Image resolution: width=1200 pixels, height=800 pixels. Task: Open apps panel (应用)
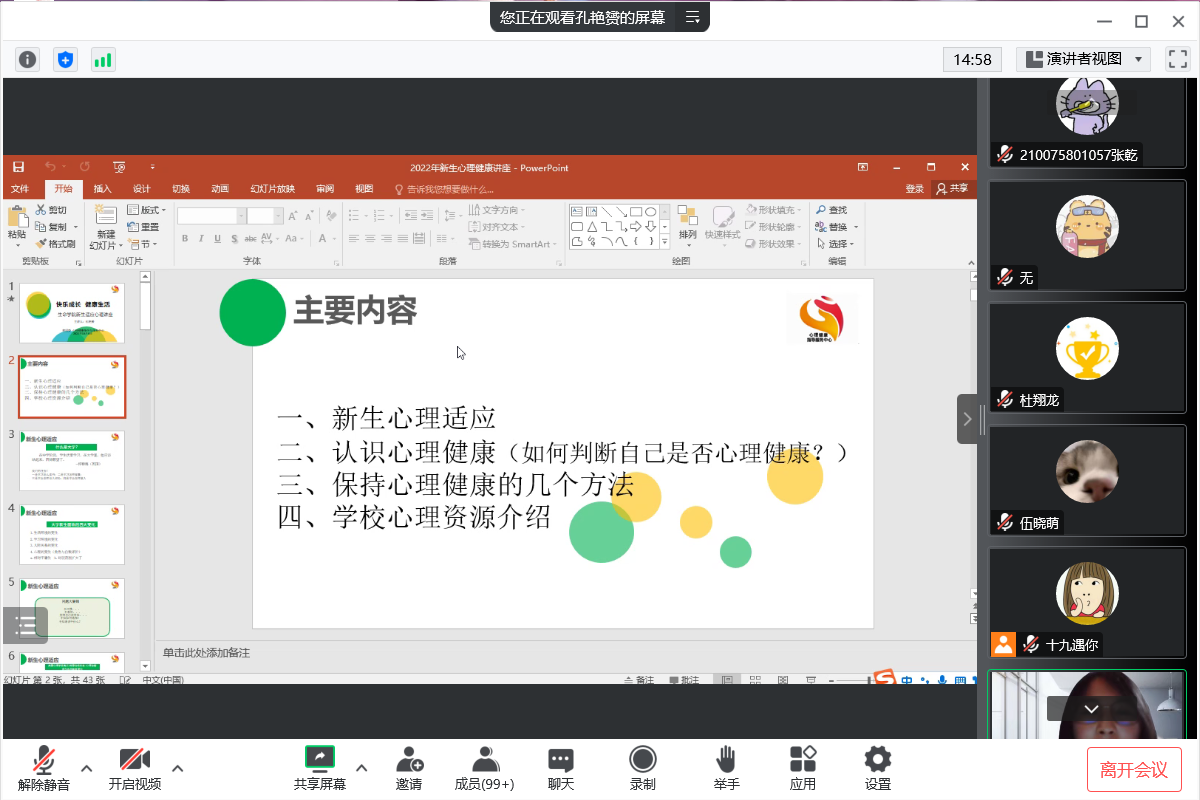click(x=802, y=768)
